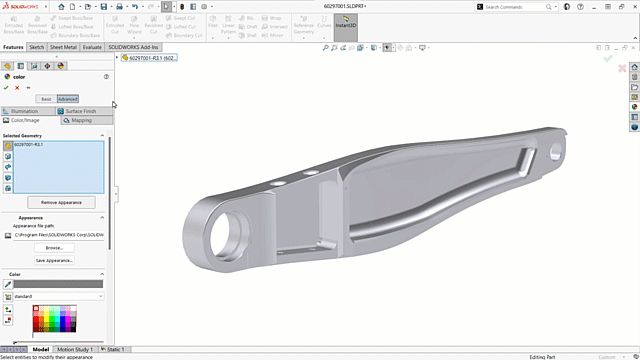Open the DisplayManager tab in the panel
Screen dimensions: 640x360
point(61,66)
